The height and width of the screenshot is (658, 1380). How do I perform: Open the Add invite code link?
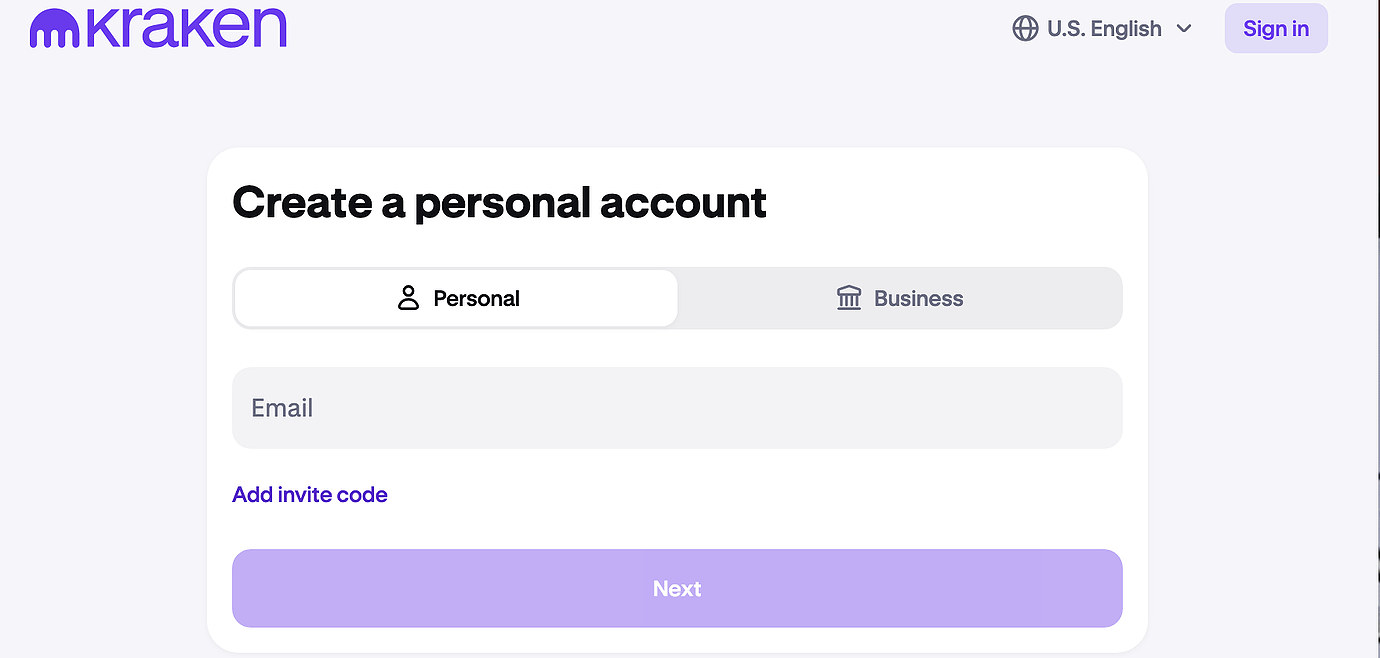tap(310, 495)
